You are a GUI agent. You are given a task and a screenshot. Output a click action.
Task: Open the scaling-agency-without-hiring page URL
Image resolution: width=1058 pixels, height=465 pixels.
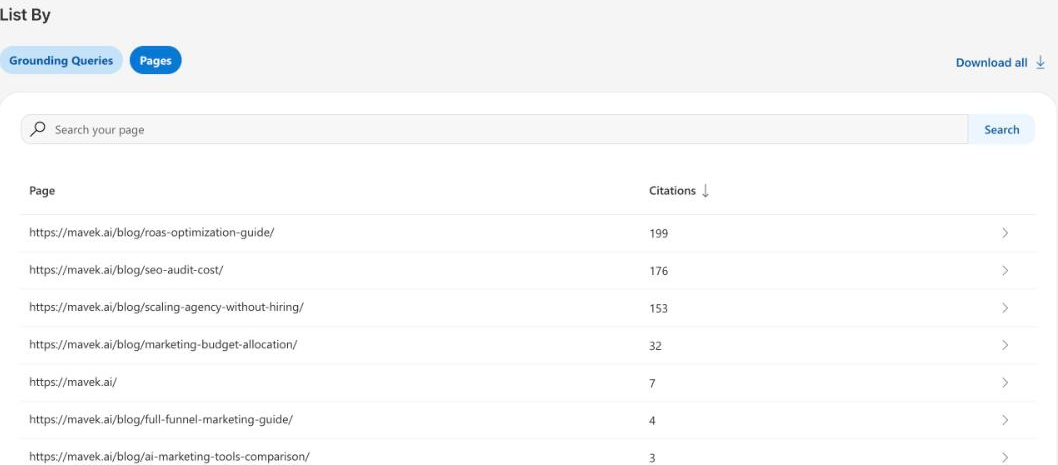coord(167,307)
